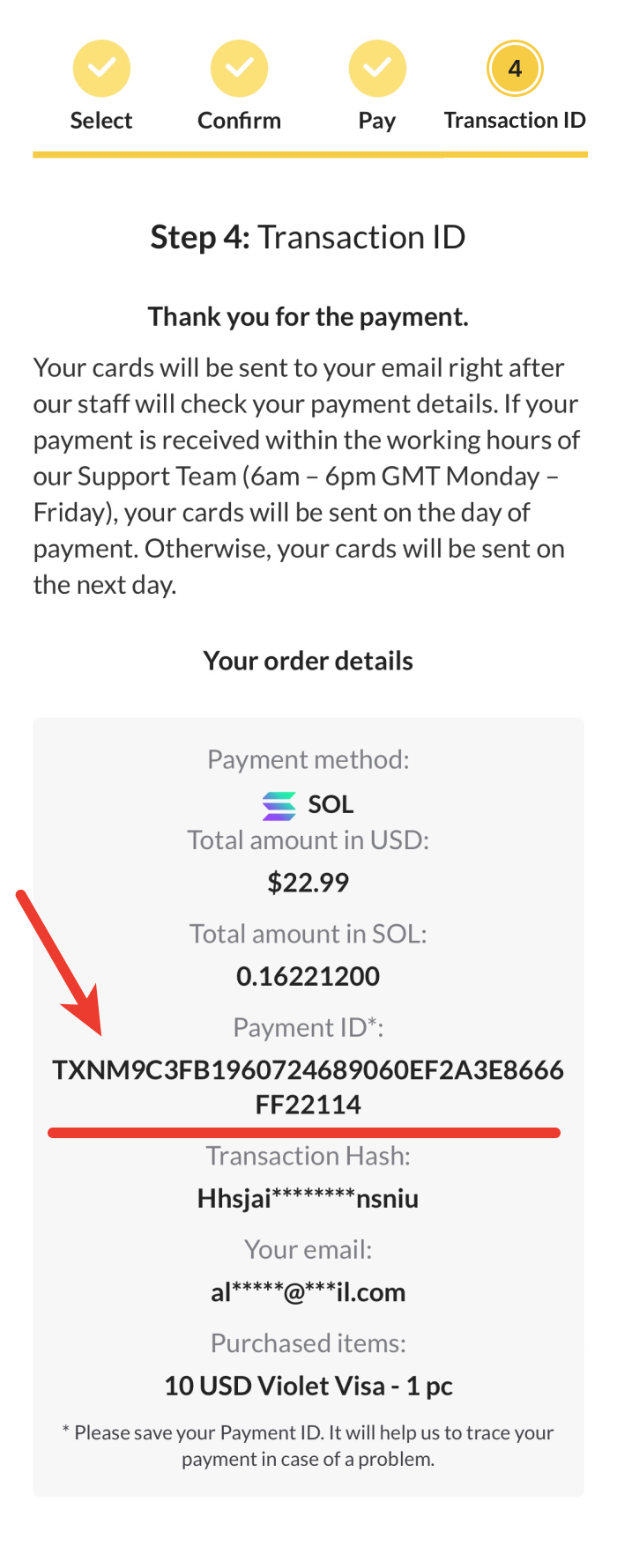
Task: Open the Confirm step label
Action: coord(239,121)
